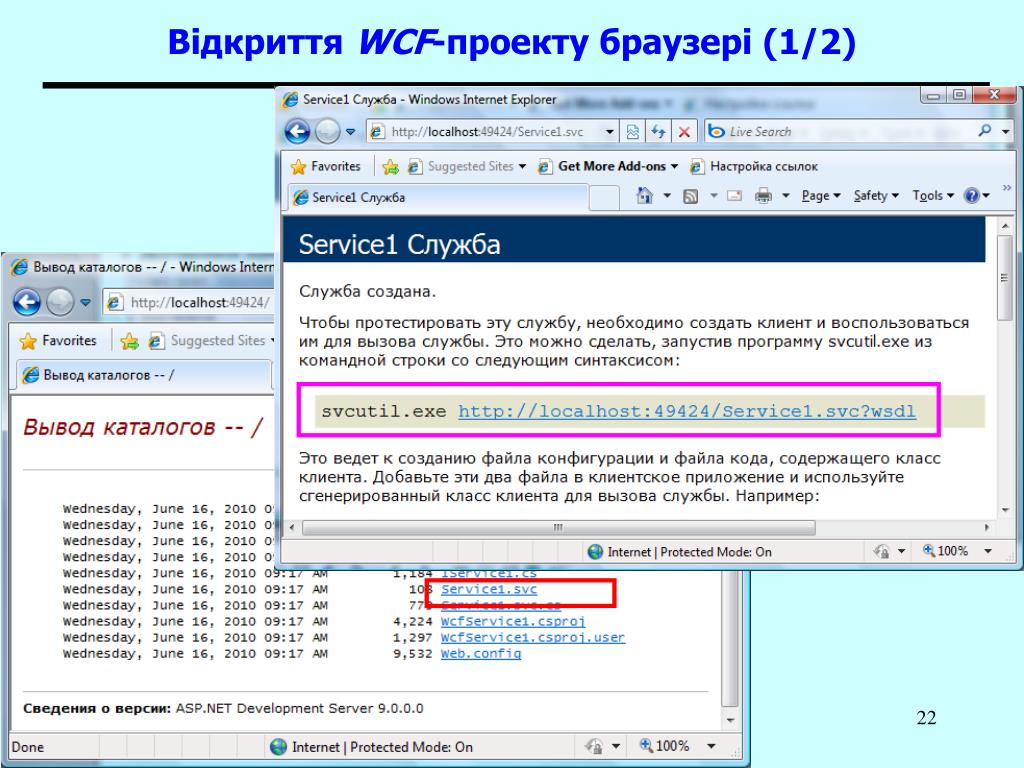Click the Read Mail icon
Image resolution: width=1024 pixels, height=768 pixels.
tap(735, 195)
